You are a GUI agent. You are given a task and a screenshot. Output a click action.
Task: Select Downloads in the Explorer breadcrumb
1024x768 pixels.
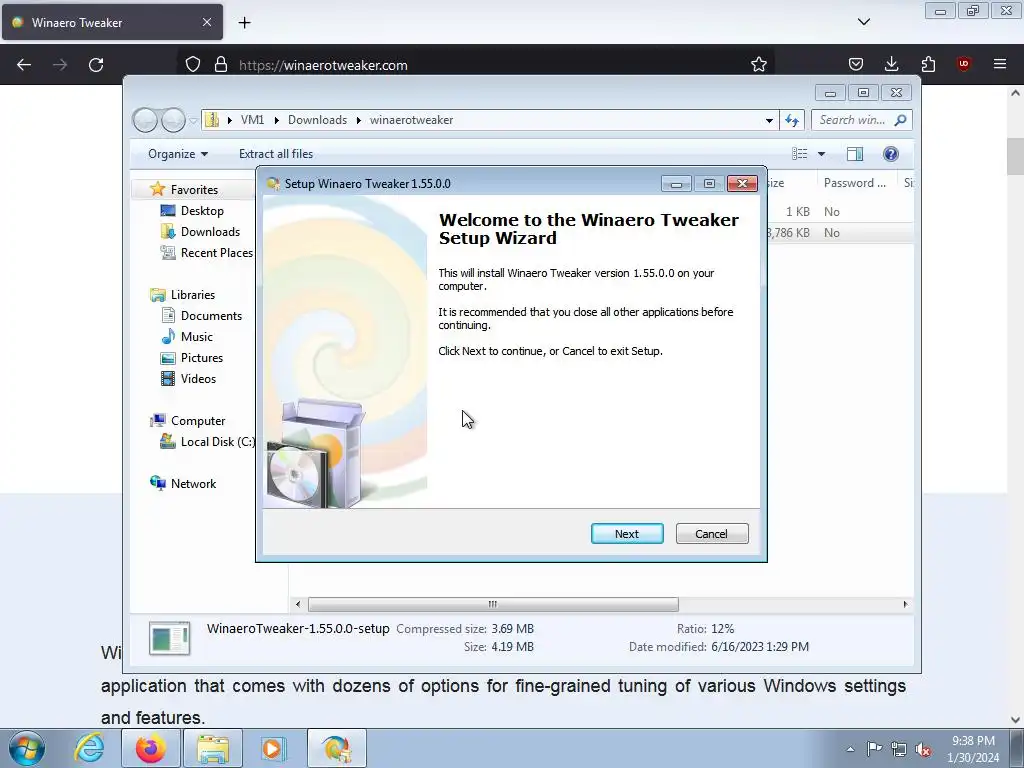[x=317, y=120]
